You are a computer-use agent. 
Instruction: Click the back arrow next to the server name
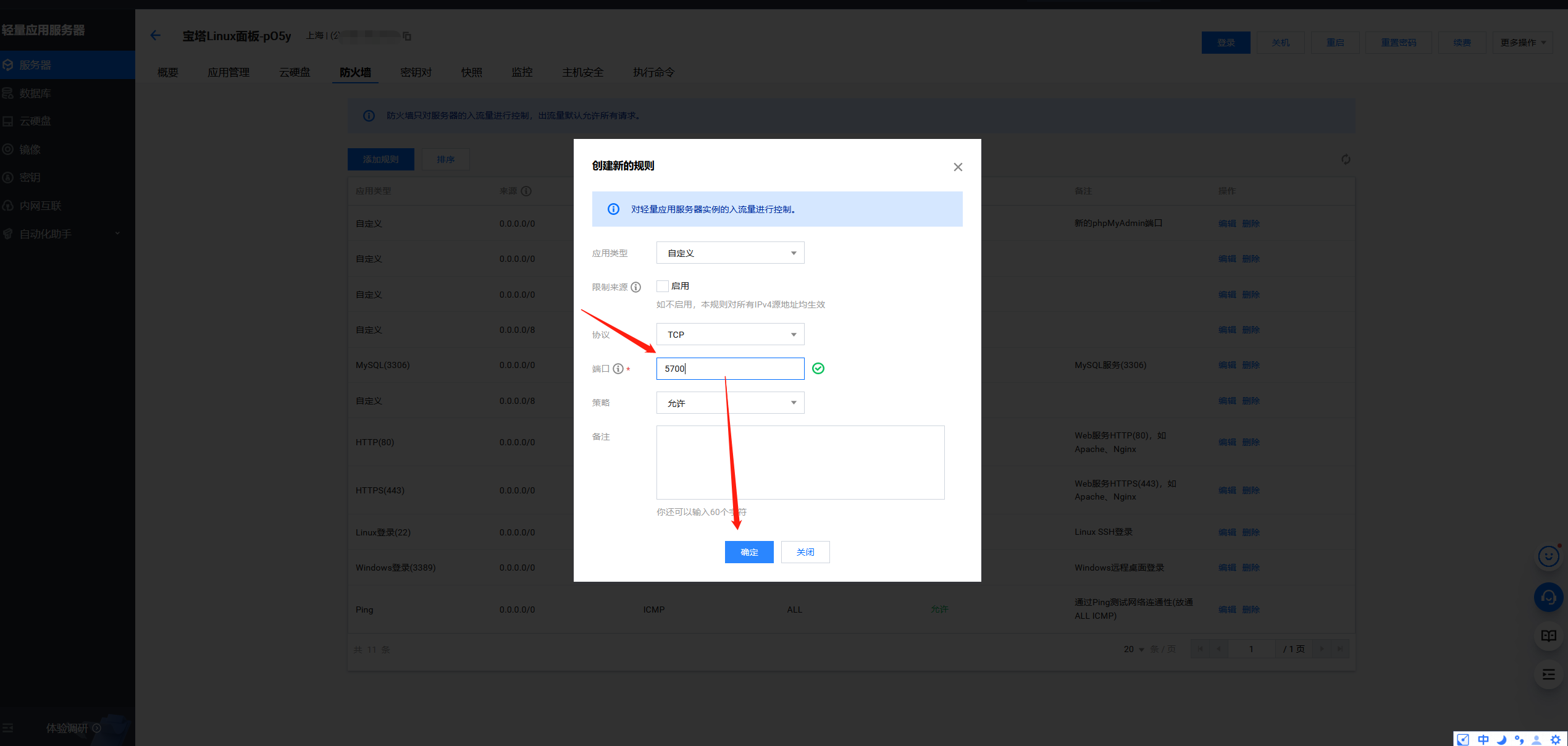pyautogui.click(x=156, y=36)
